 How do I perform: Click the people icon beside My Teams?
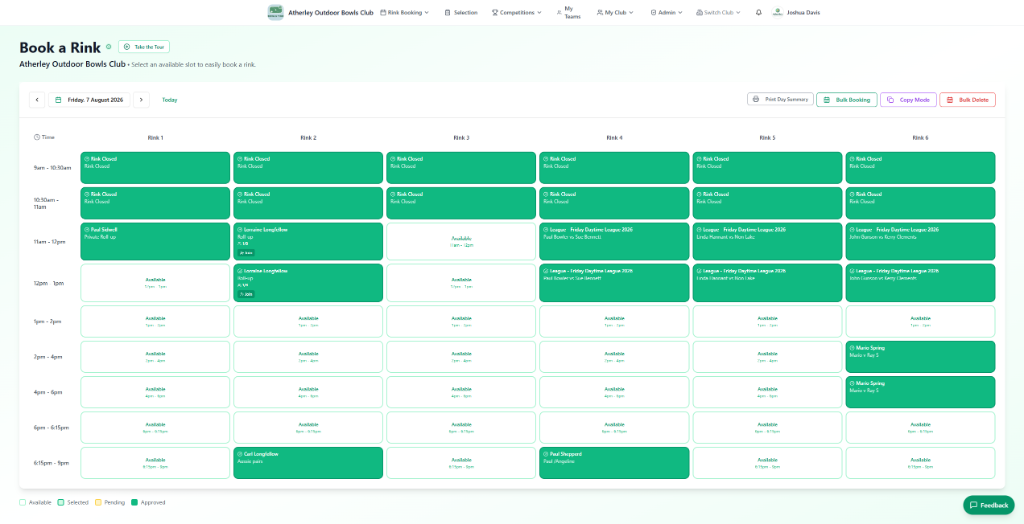point(559,12)
